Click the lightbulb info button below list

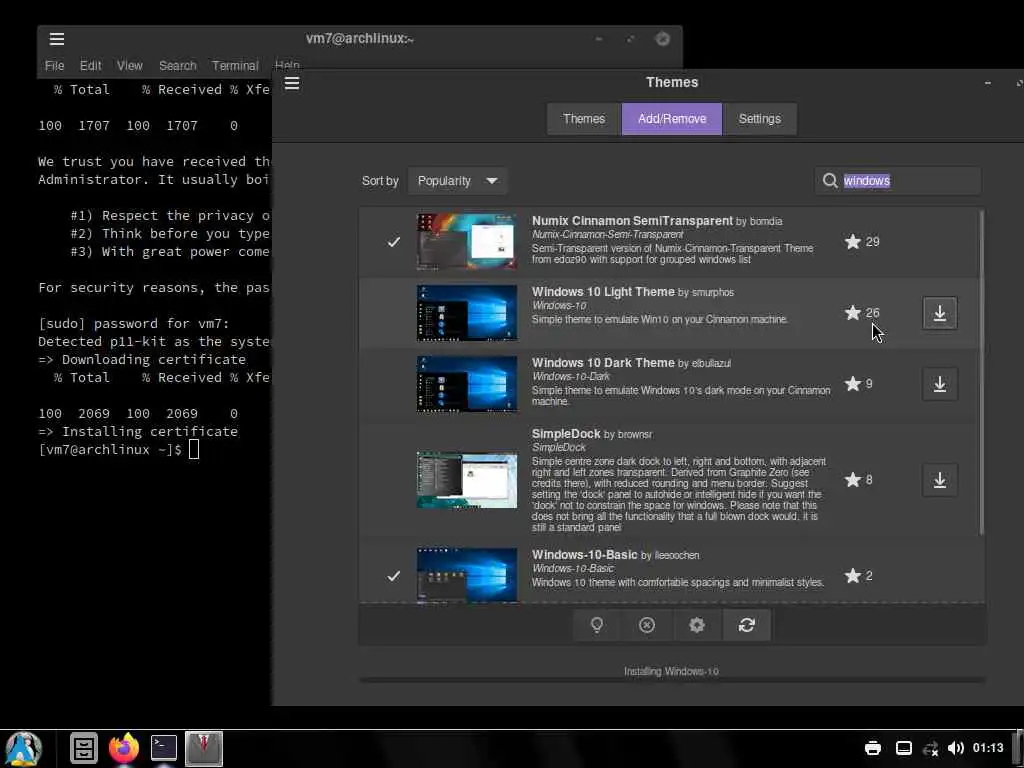point(597,625)
